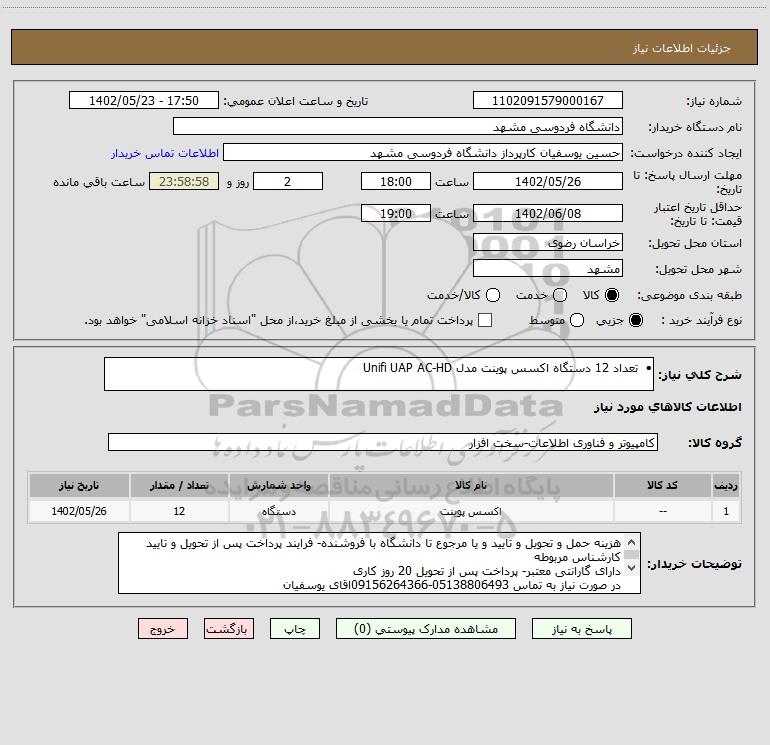Click the اطلاعات کالاهای مورد نیاز heading

click(668, 407)
